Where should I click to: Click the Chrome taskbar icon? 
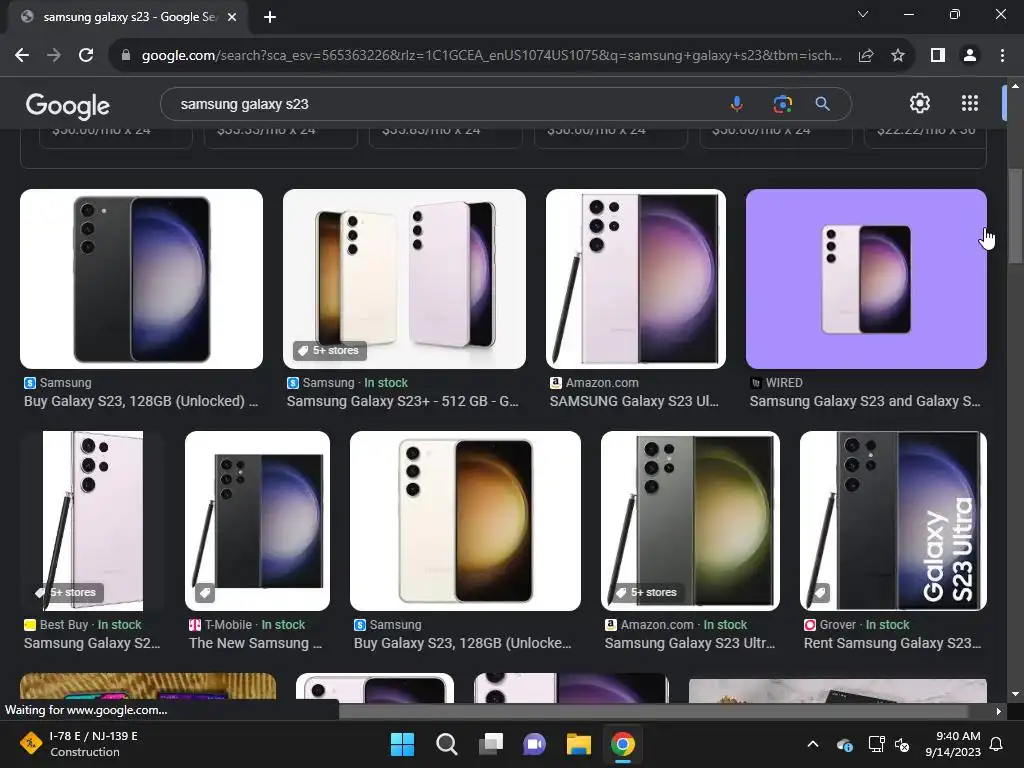(623, 744)
